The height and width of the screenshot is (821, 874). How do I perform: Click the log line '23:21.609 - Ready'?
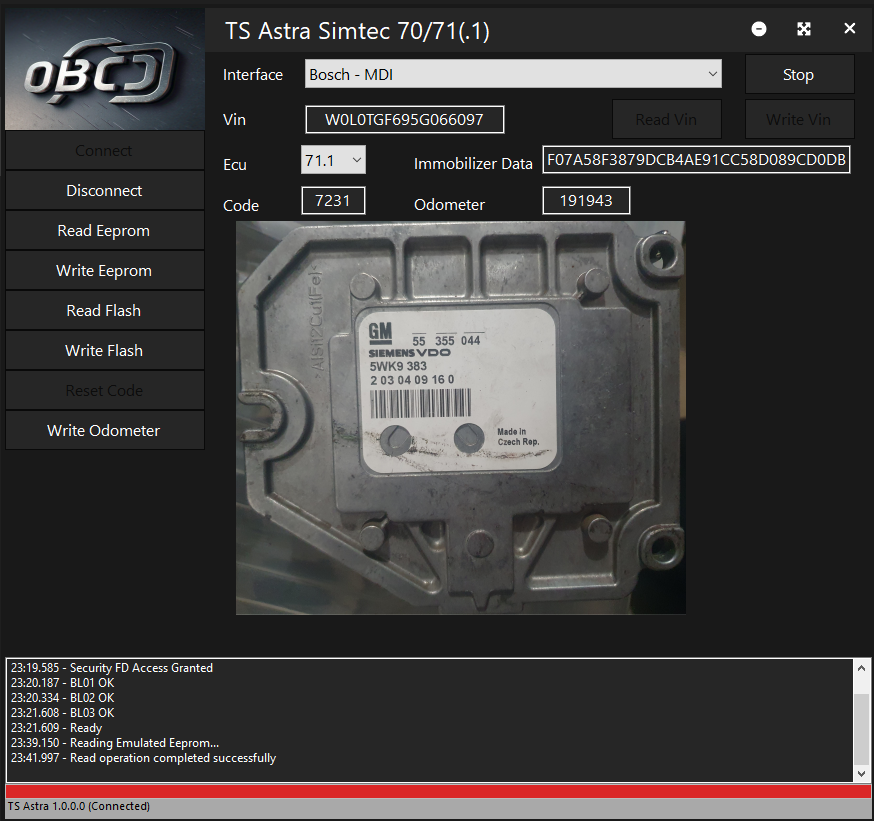click(x=56, y=728)
